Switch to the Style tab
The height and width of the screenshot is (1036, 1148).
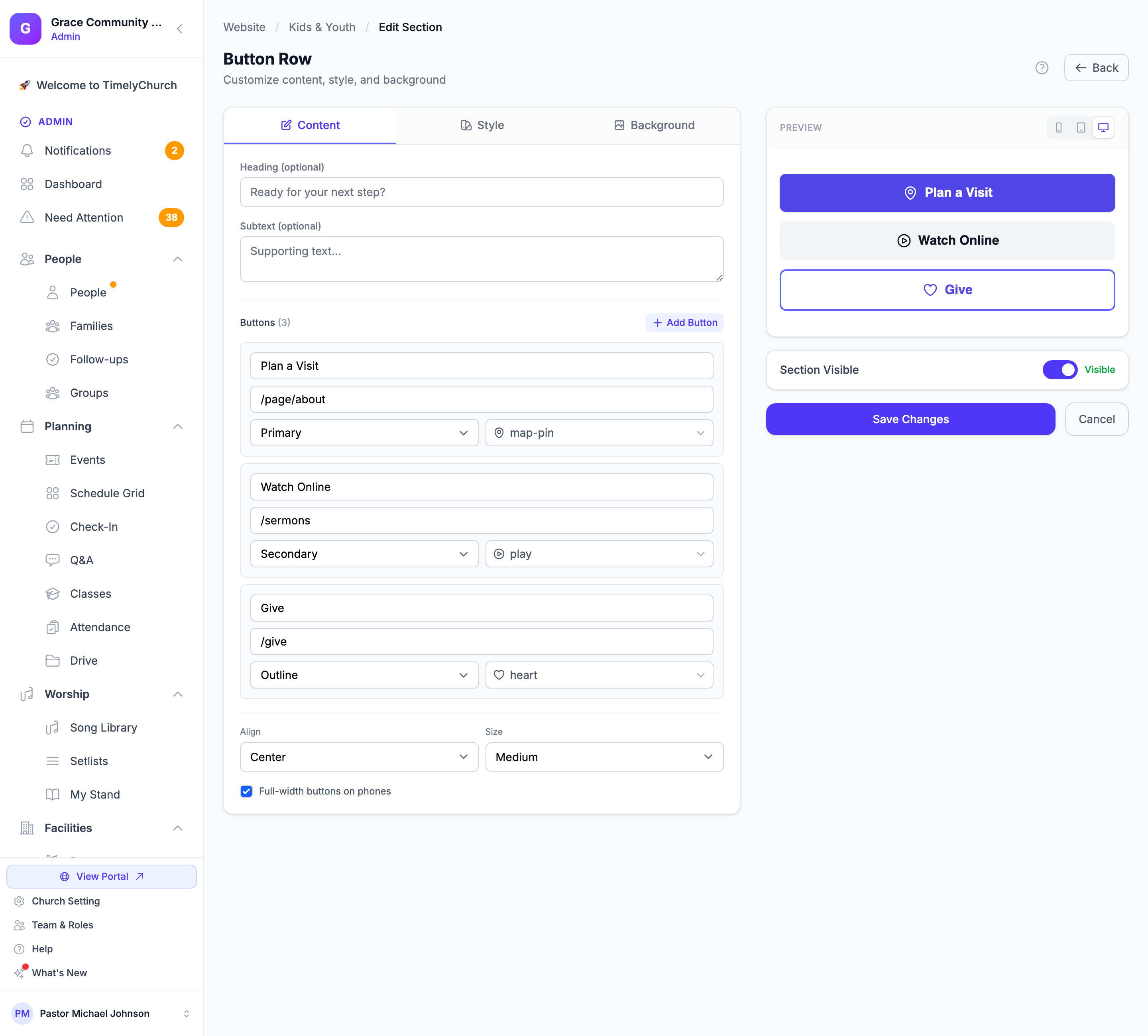click(x=482, y=125)
